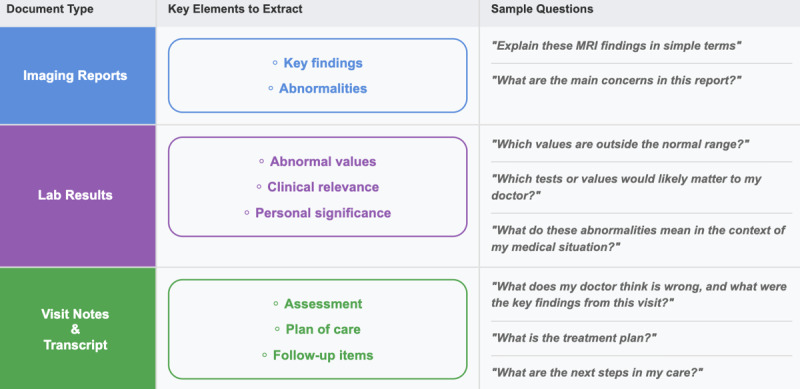This screenshot has width=800, height=389.
Task: Click the Visit Notes & Transcript green cell
Action: click(x=78, y=329)
